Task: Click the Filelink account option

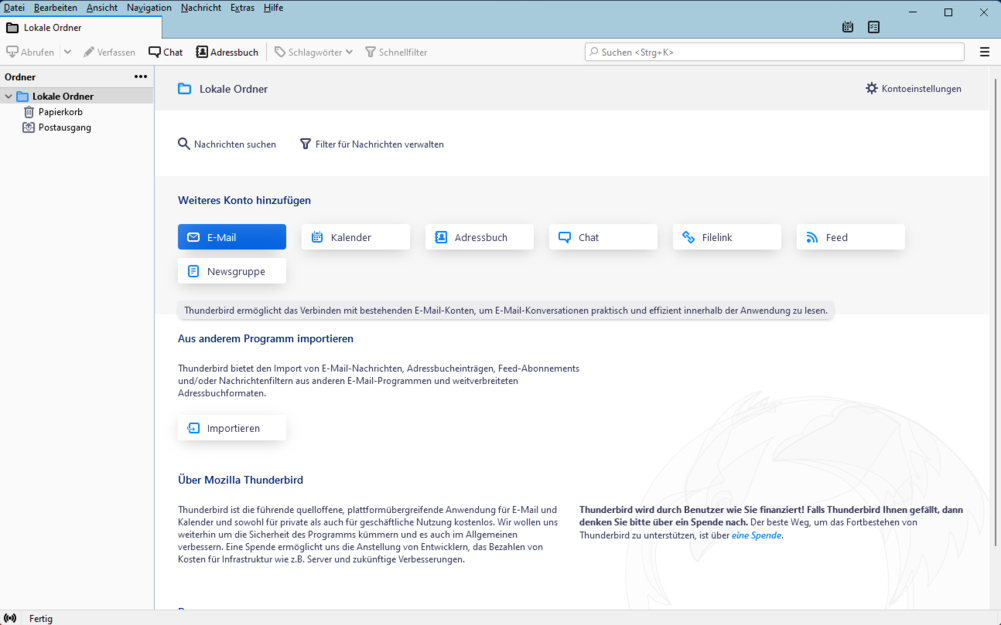Action: coord(727,237)
